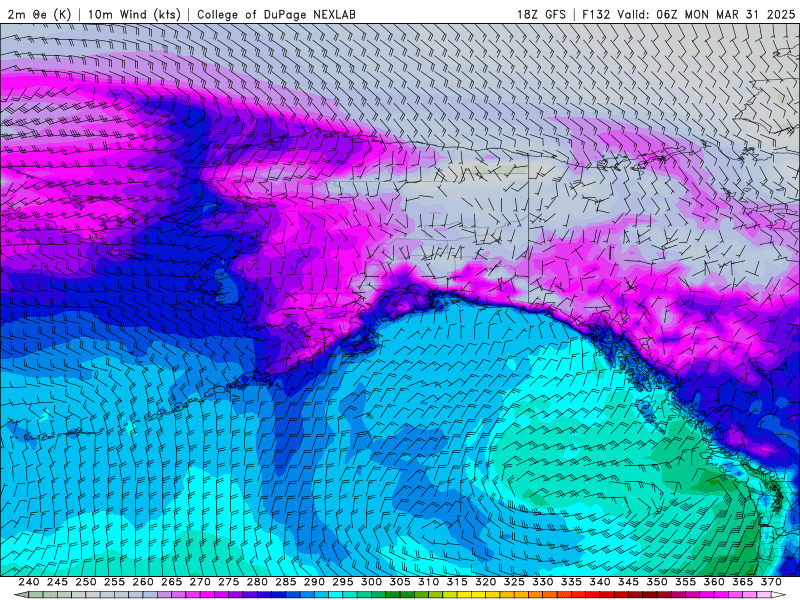Screen dimensions: 800x600
Task: Click the 350 scale label
Action: (657, 582)
